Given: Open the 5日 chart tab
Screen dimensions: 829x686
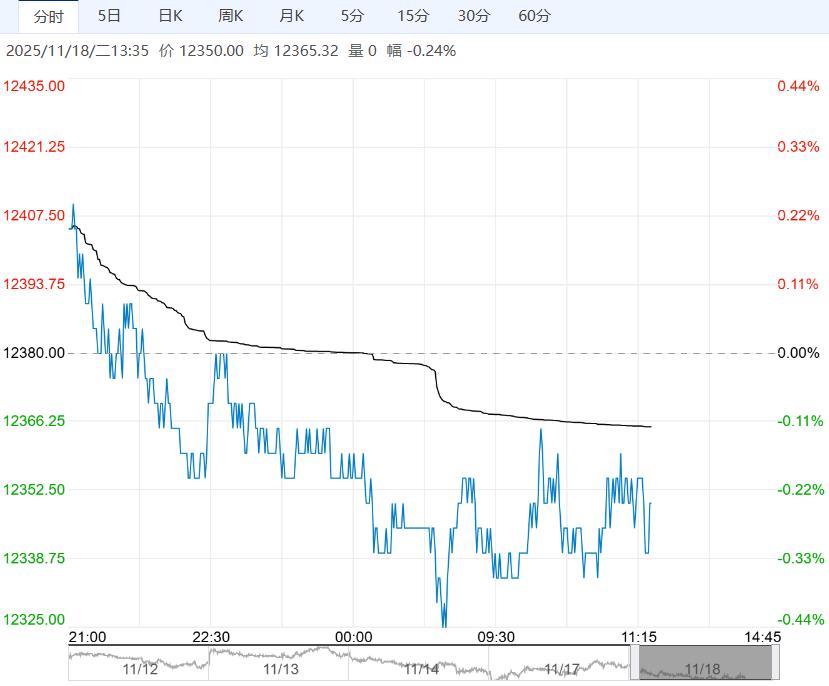Looking at the screenshot, I should click(110, 16).
